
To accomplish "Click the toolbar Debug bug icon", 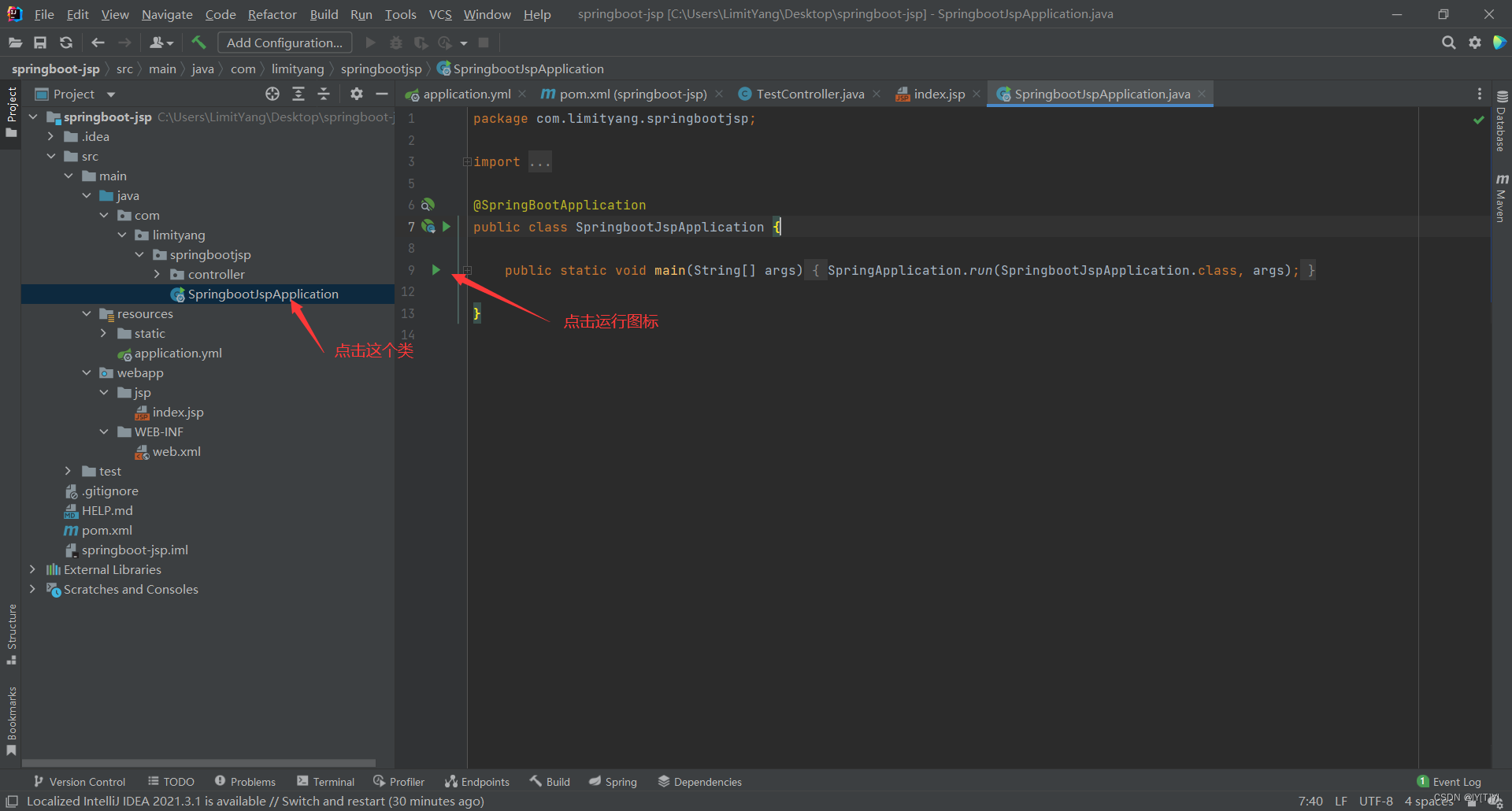I will click(396, 43).
